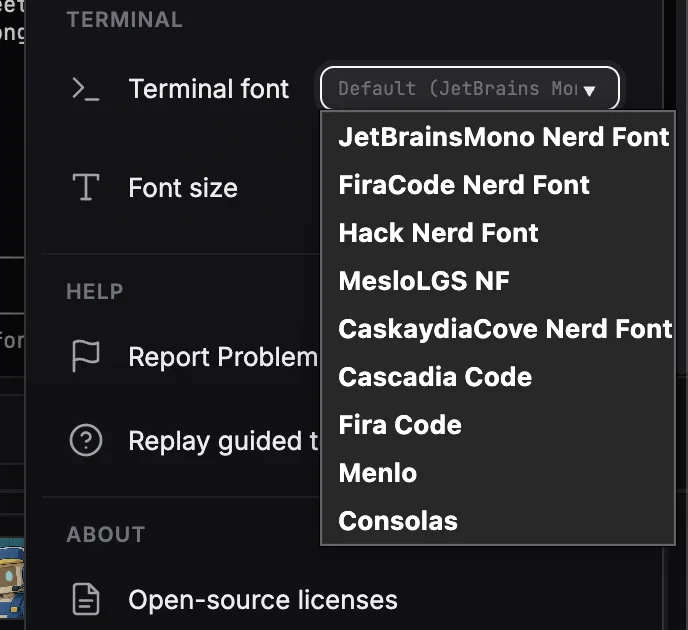
Task: Click the TERMINAL section heading
Action: coord(125,20)
